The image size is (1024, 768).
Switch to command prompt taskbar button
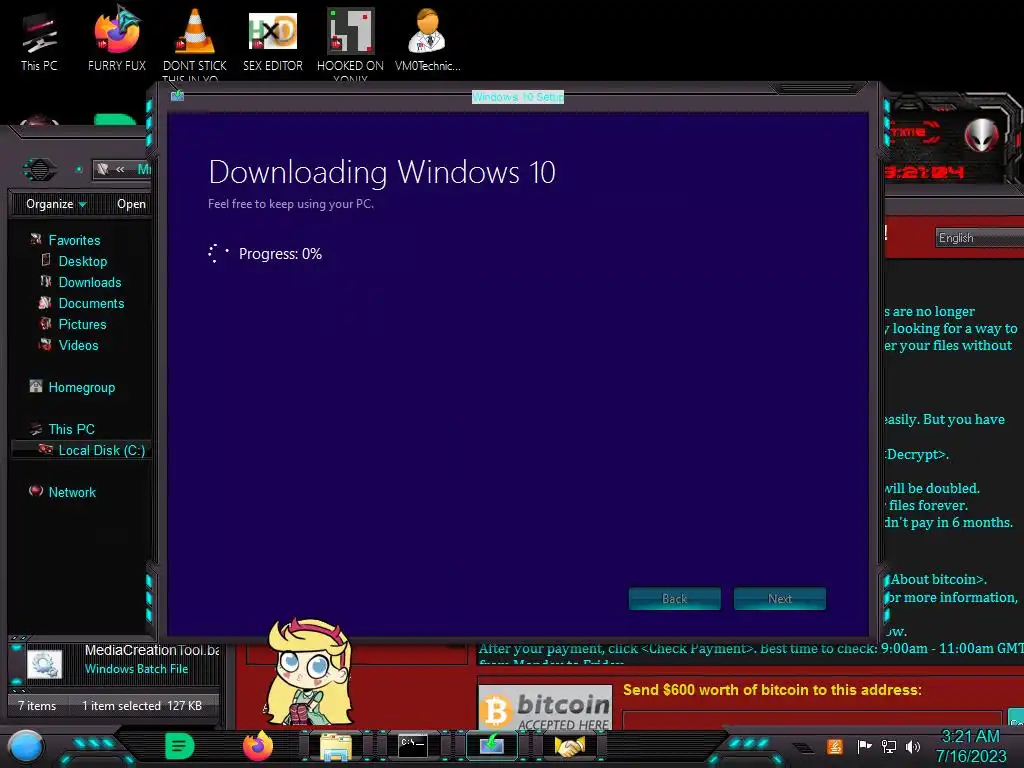click(413, 746)
